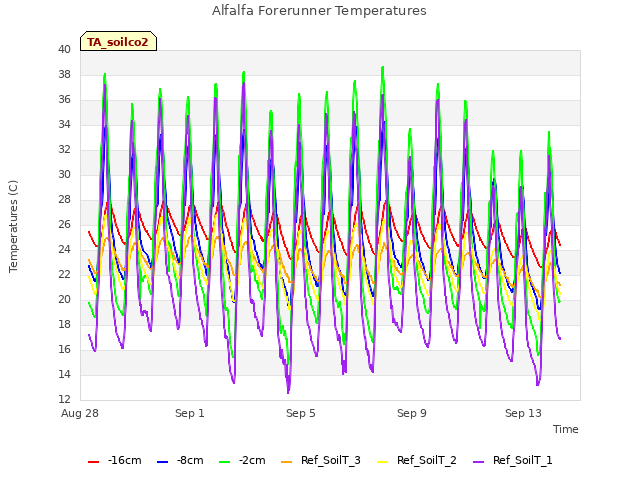Click the Sep 1 x-axis tick label
The width and height of the screenshot is (640, 480).
190,413
